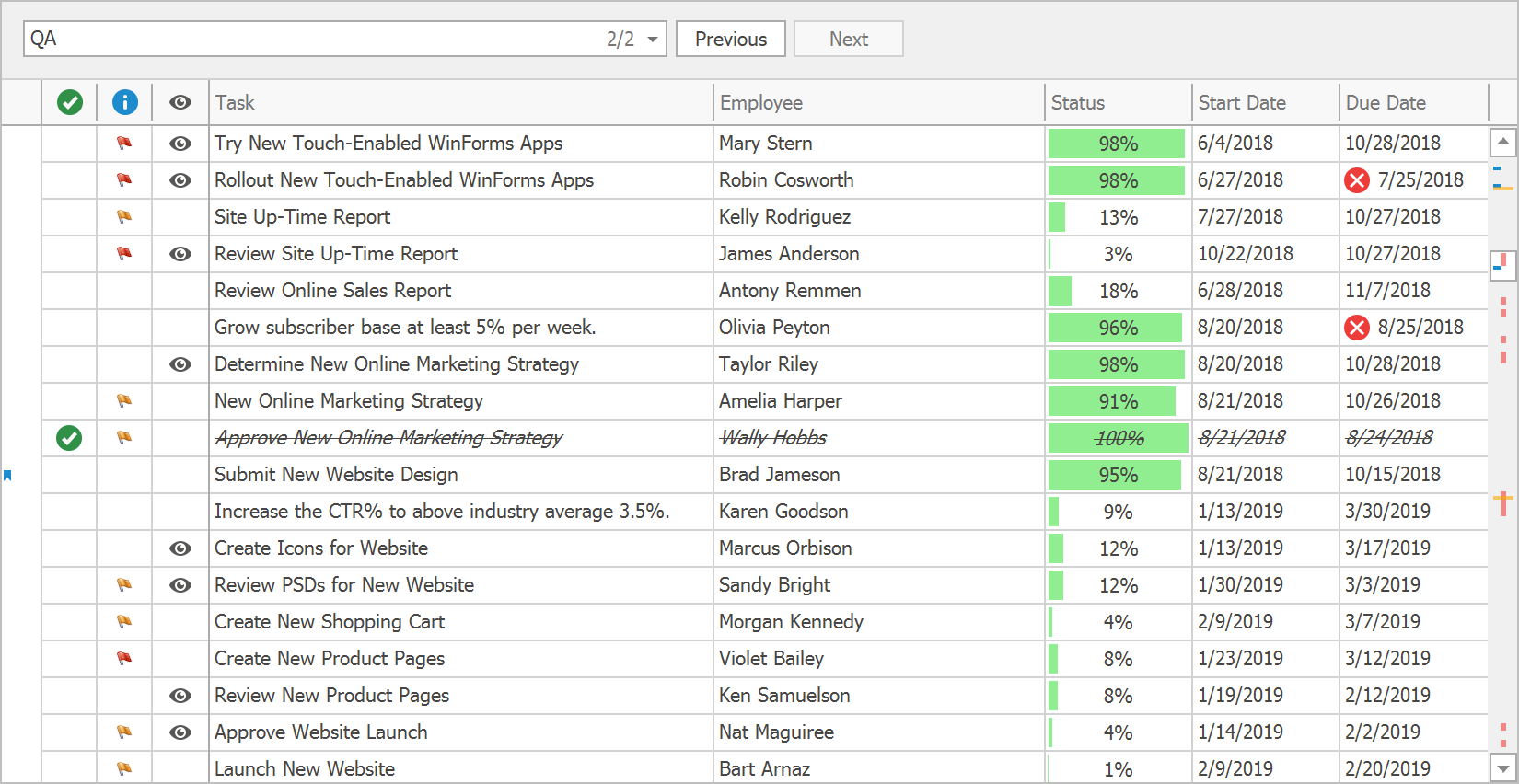Click the red error icon beside 7/25/2018
Screen dimensions: 1519x784
coord(1357,180)
